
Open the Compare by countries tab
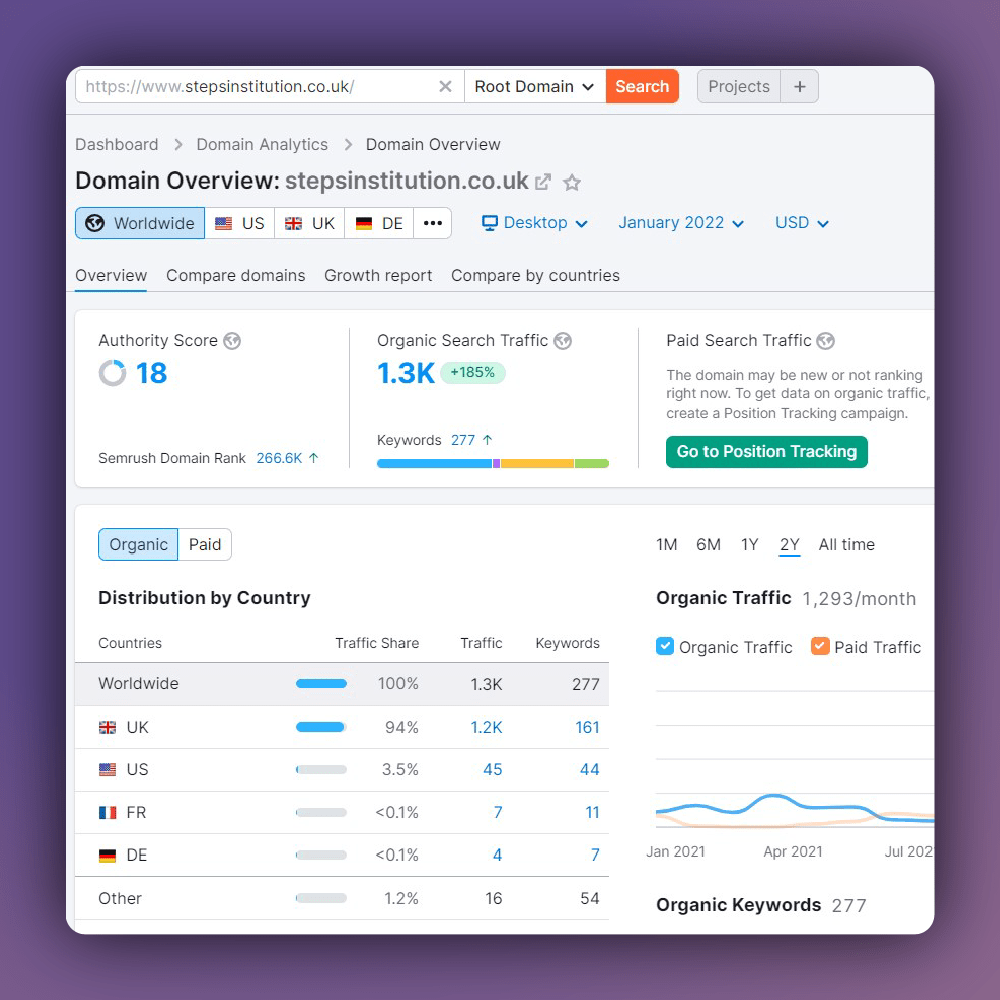(535, 276)
